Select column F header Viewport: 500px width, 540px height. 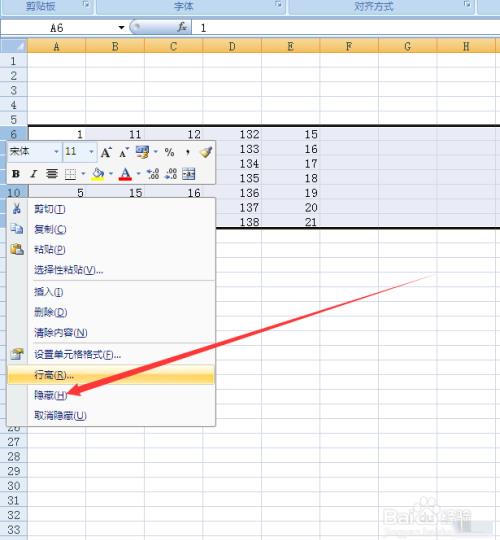click(x=349, y=46)
